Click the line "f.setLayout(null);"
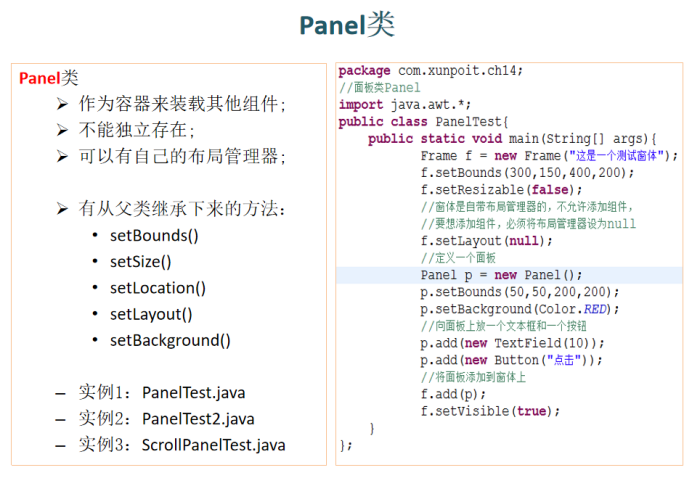The image size is (692, 479). [x=486, y=241]
